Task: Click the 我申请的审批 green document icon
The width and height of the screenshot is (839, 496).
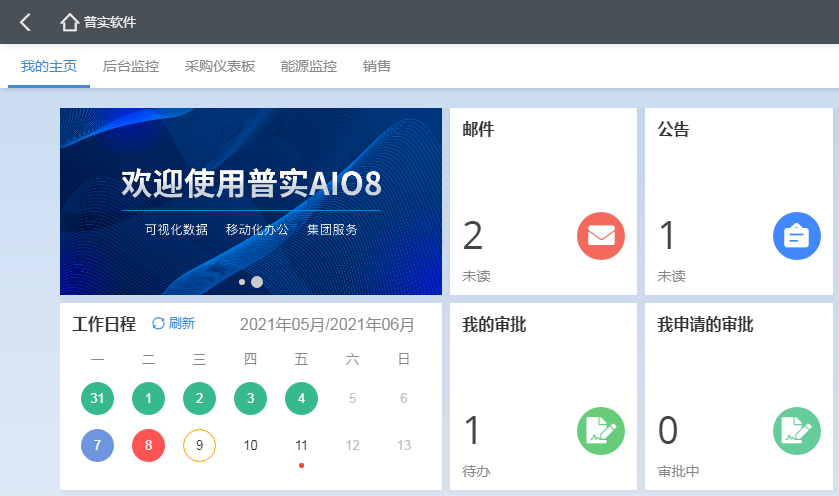Action: pyautogui.click(x=797, y=431)
